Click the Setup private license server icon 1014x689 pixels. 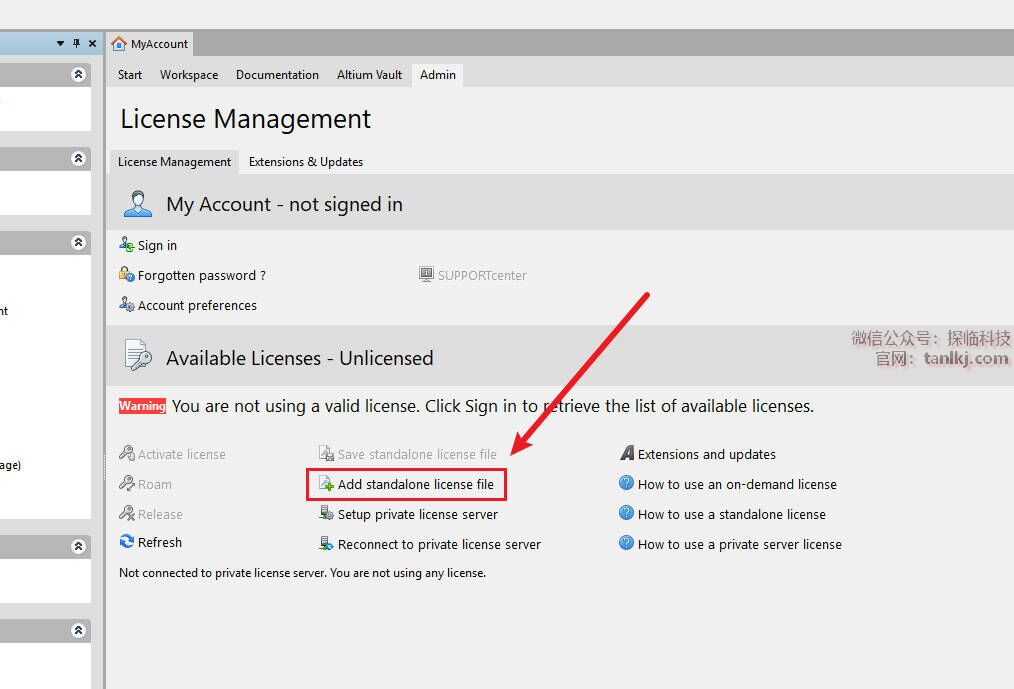click(327, 514)
